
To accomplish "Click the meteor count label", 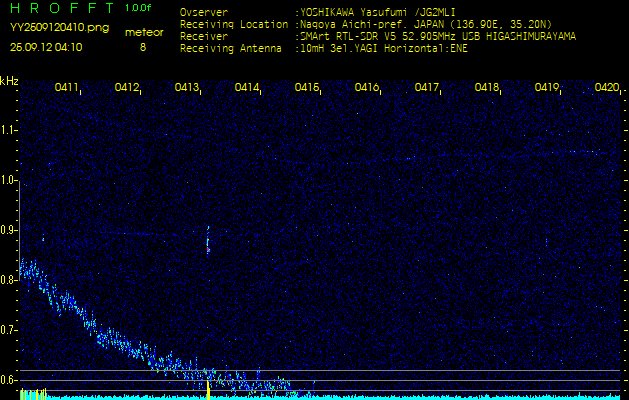I will [143, 32].
